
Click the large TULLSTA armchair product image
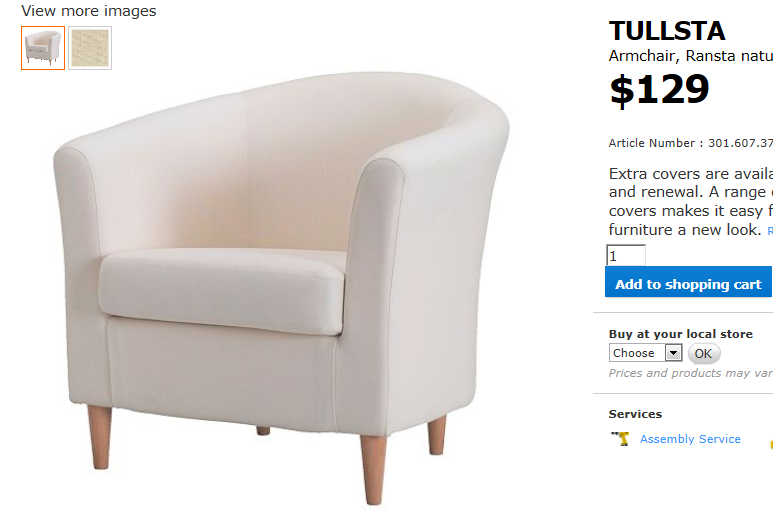click(281, 288)
